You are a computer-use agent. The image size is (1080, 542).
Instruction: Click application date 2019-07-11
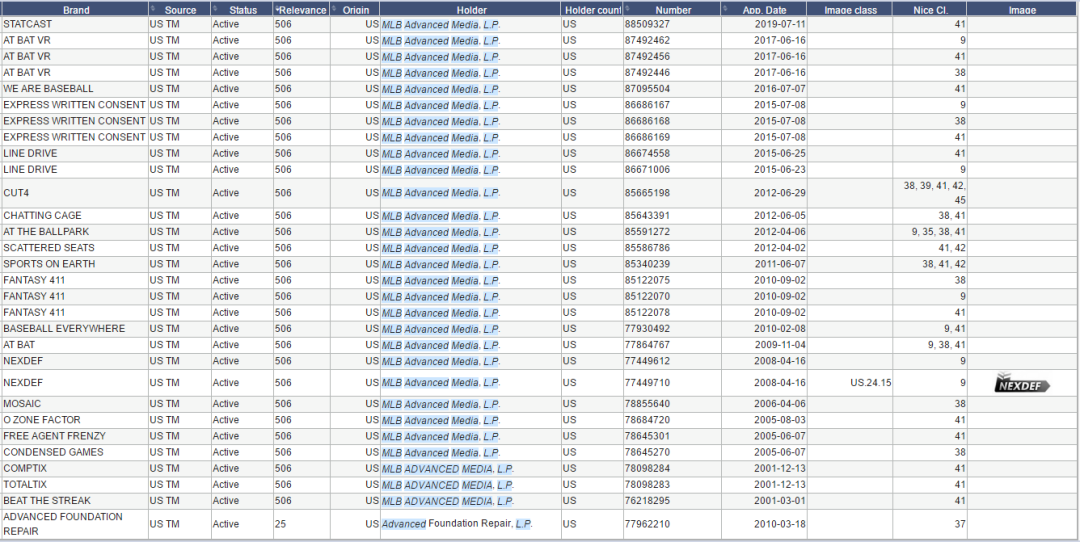(780, 24)
